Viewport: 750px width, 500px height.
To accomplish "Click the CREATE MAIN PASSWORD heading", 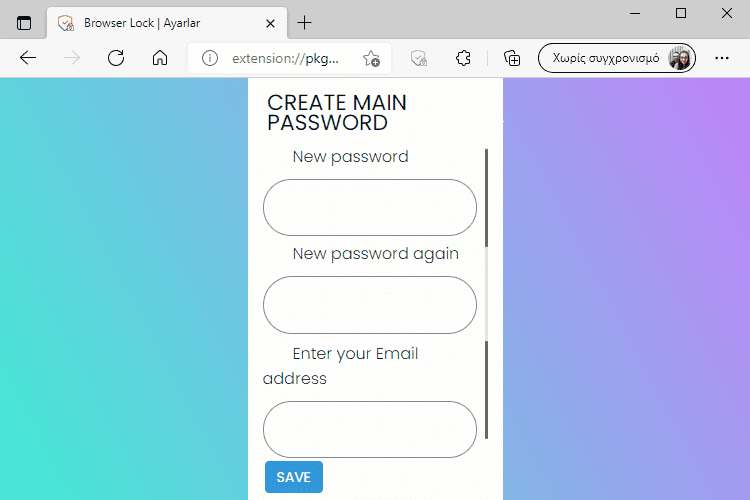I will 337,113.
